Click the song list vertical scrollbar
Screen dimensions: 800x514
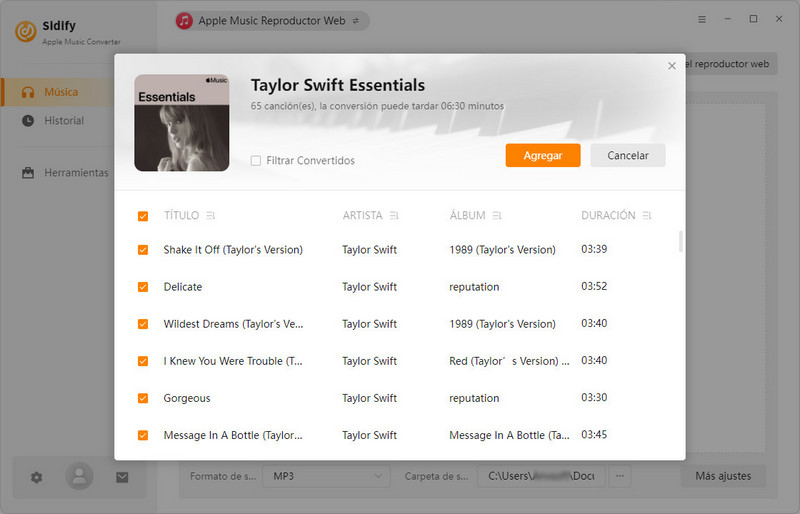(681, 241)
